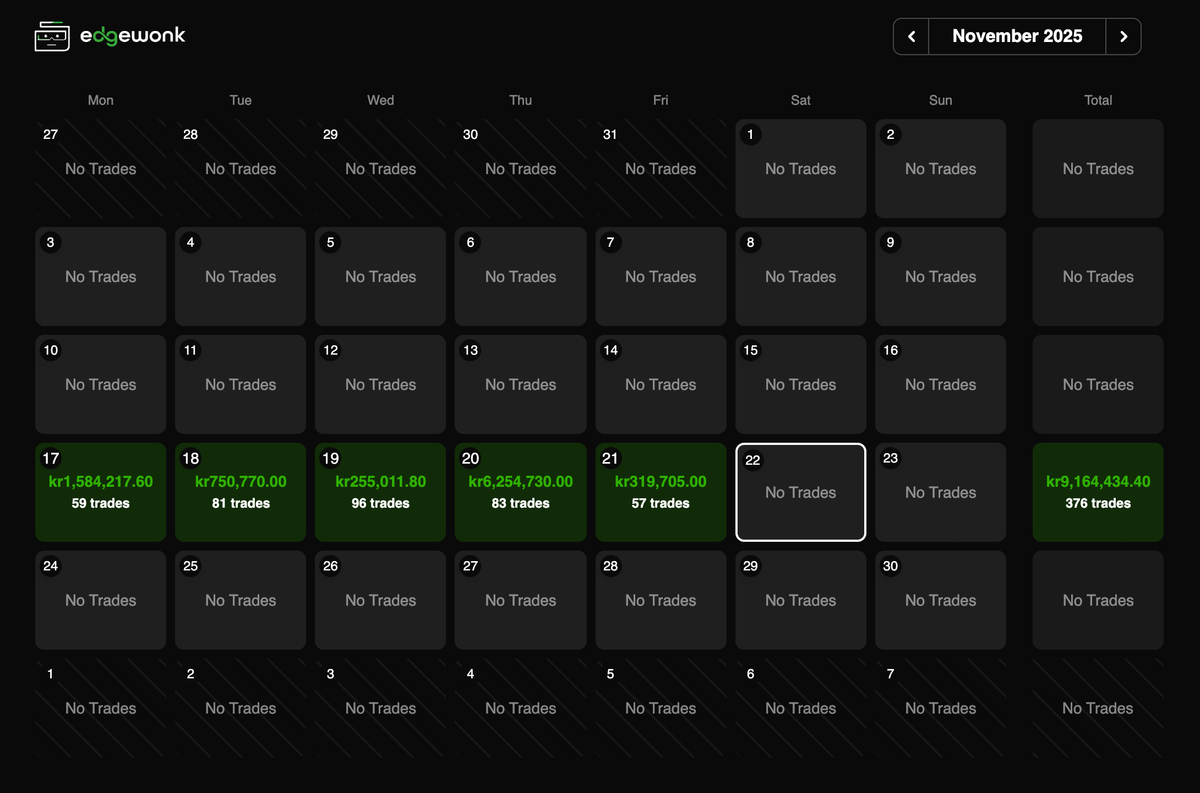This screenshot has width=1200, height=793.
Task: Advance to next month with right chevron
Action: click(1123, 37)
